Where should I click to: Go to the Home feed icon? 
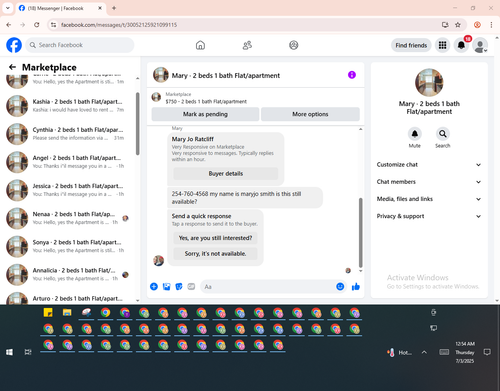click(200, 45)
